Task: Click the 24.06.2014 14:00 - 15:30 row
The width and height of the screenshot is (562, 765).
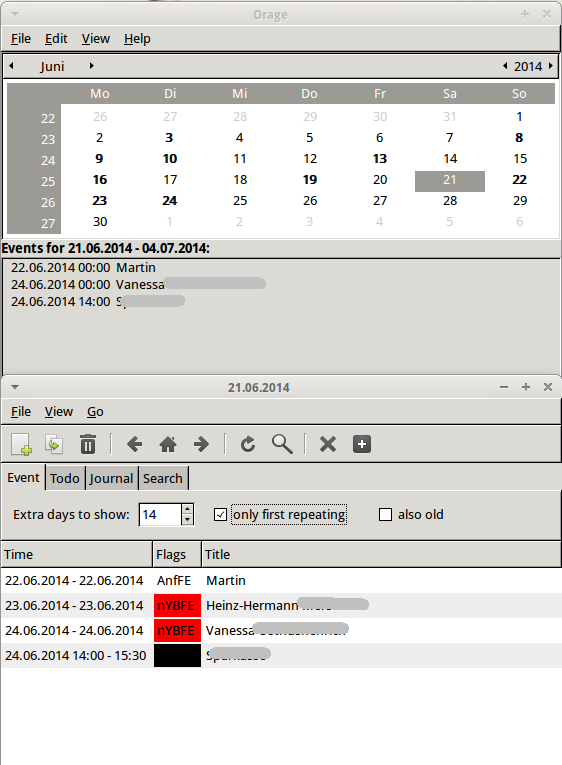Action: pyautogui.click(x=281, y=655)
